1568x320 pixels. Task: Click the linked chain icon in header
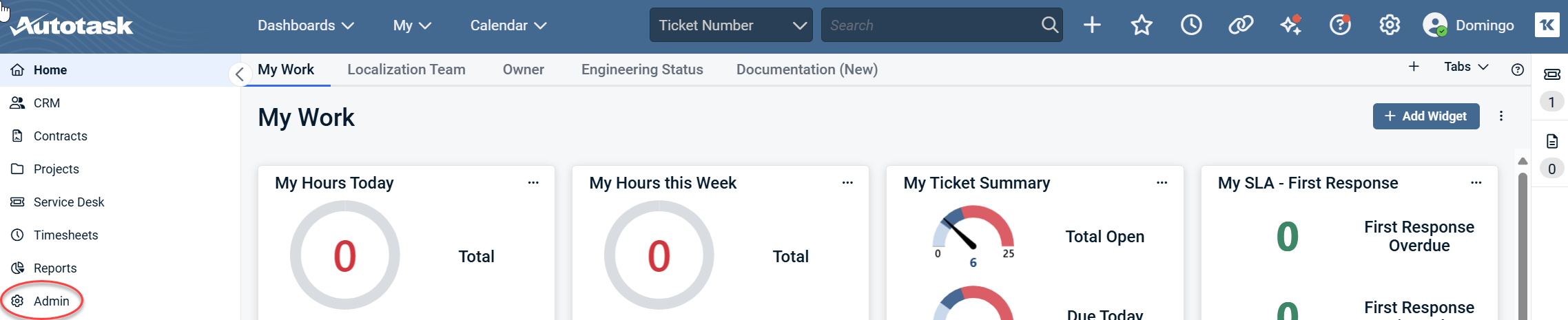coord(1241,25)
